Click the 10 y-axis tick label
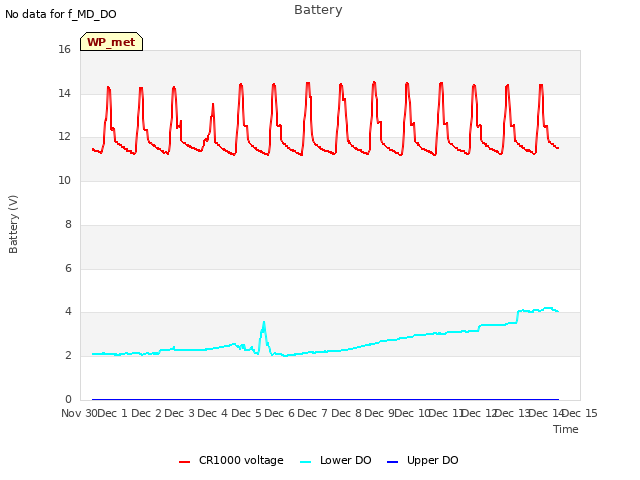The image size is (640, 480). click(x=64, y=180)
